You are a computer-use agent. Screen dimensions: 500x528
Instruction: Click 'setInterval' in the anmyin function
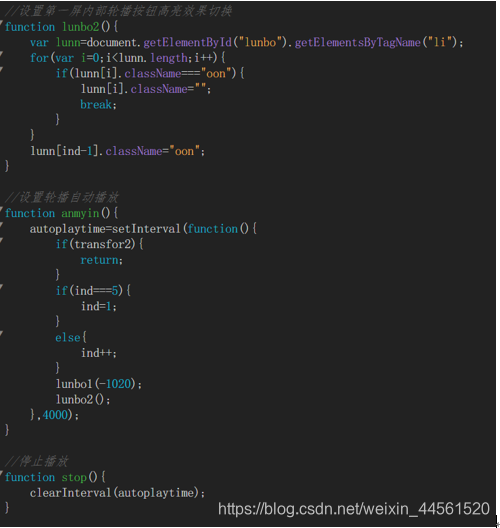[146, 229]
